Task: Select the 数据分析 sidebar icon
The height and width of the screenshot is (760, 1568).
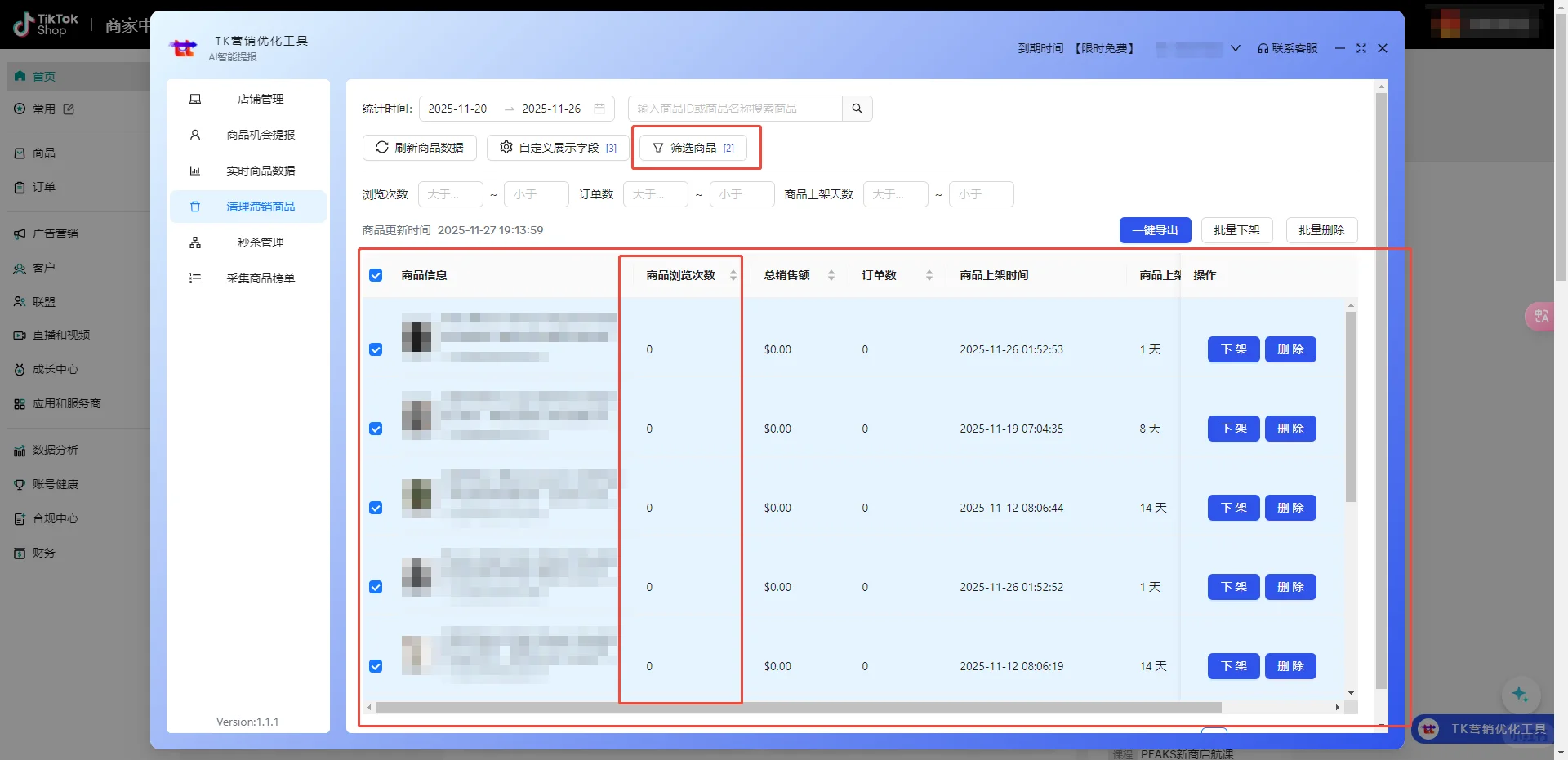Action: coord(20,450)
